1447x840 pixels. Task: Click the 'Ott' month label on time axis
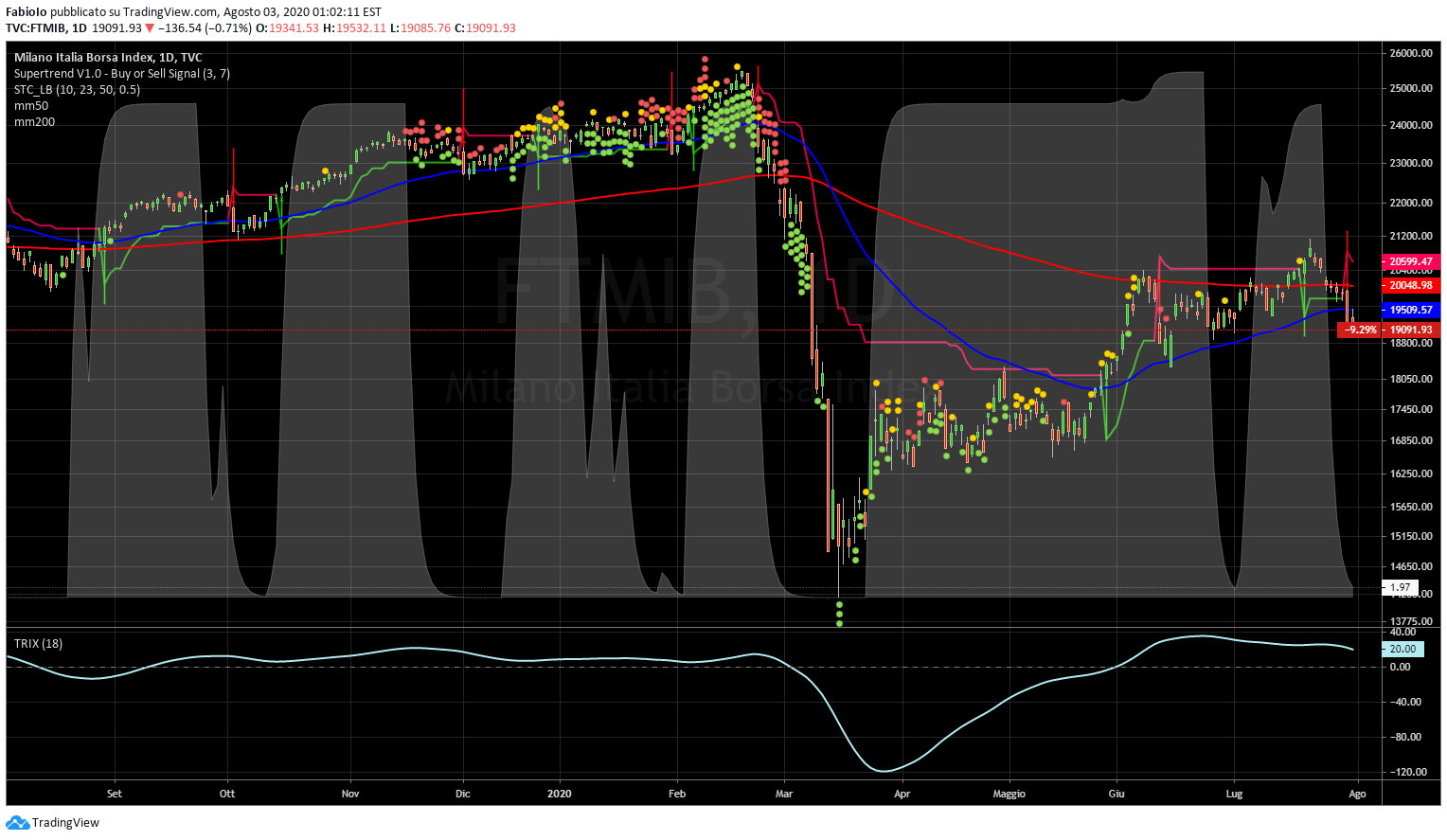coord(227,794)
